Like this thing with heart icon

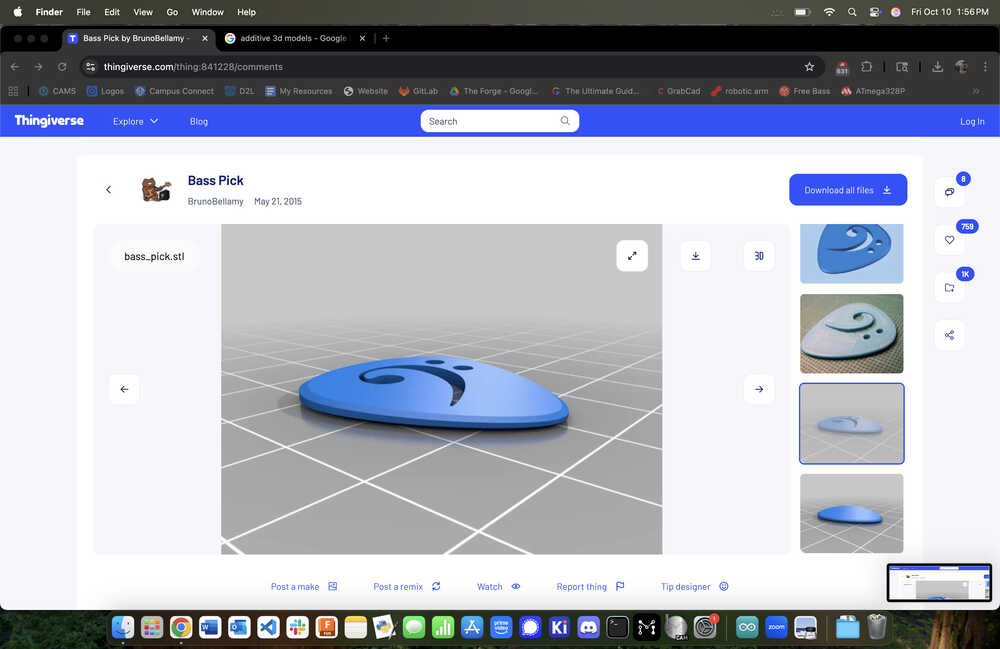click(949, 240)
